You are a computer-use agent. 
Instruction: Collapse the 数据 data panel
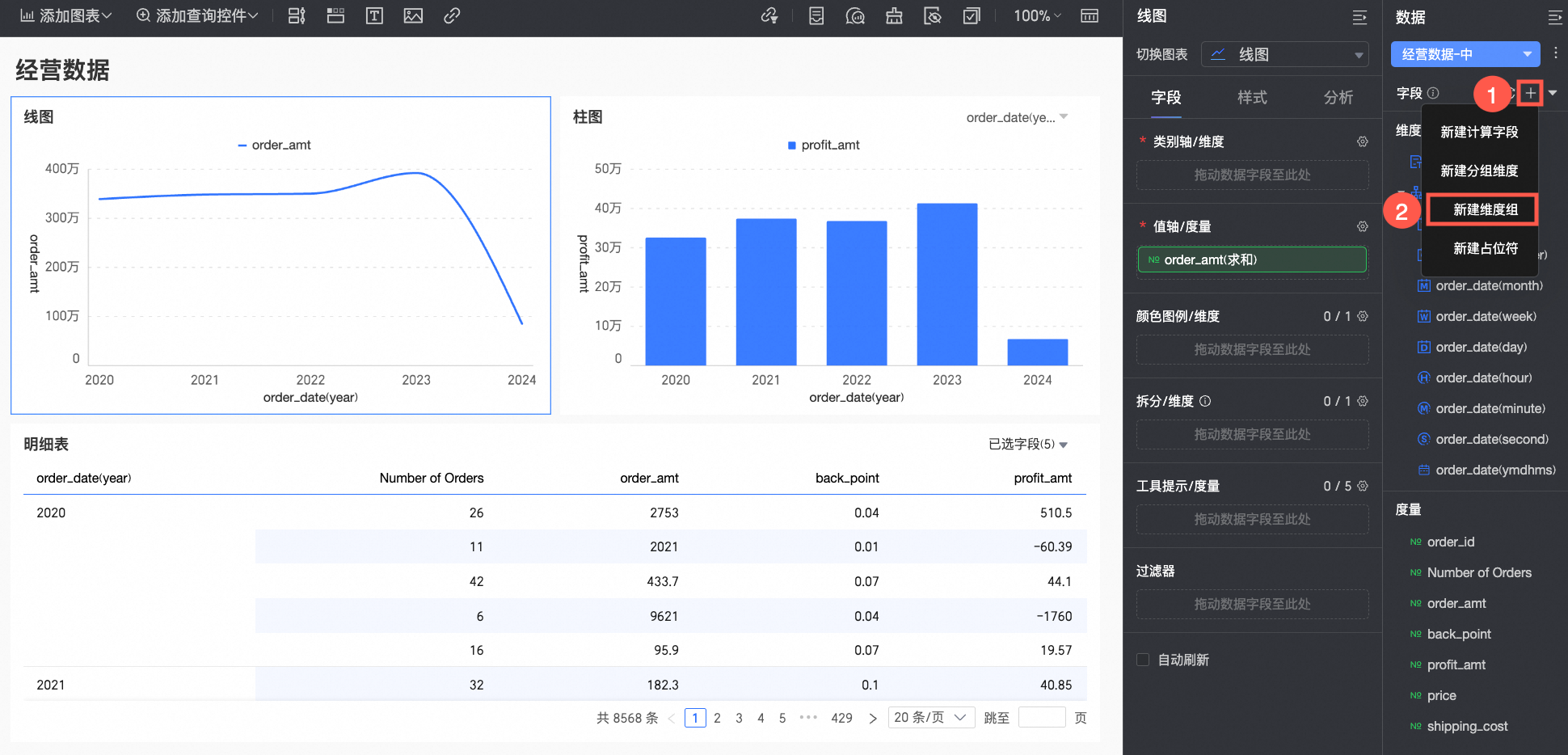[1554, 17]
